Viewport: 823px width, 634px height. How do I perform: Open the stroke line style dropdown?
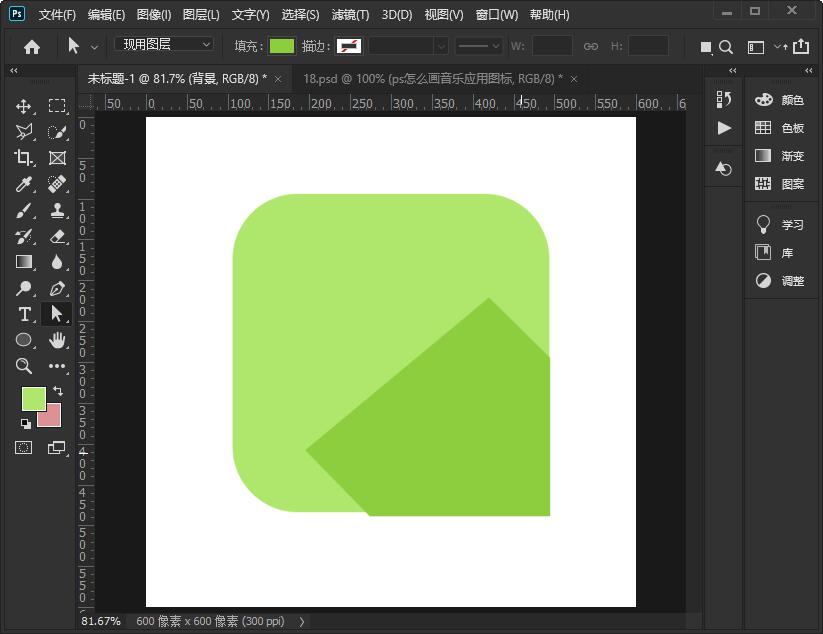[x=479, y=46]
